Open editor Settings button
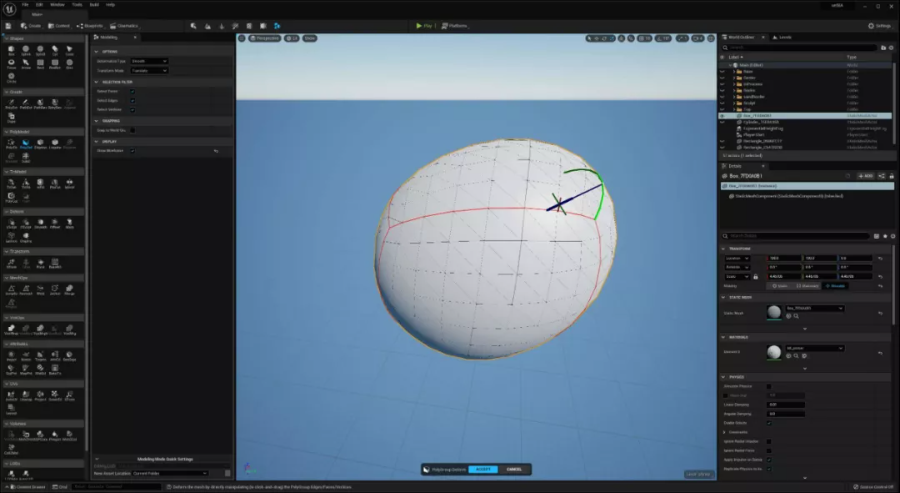The image size is (900, 493). (879, 26)
